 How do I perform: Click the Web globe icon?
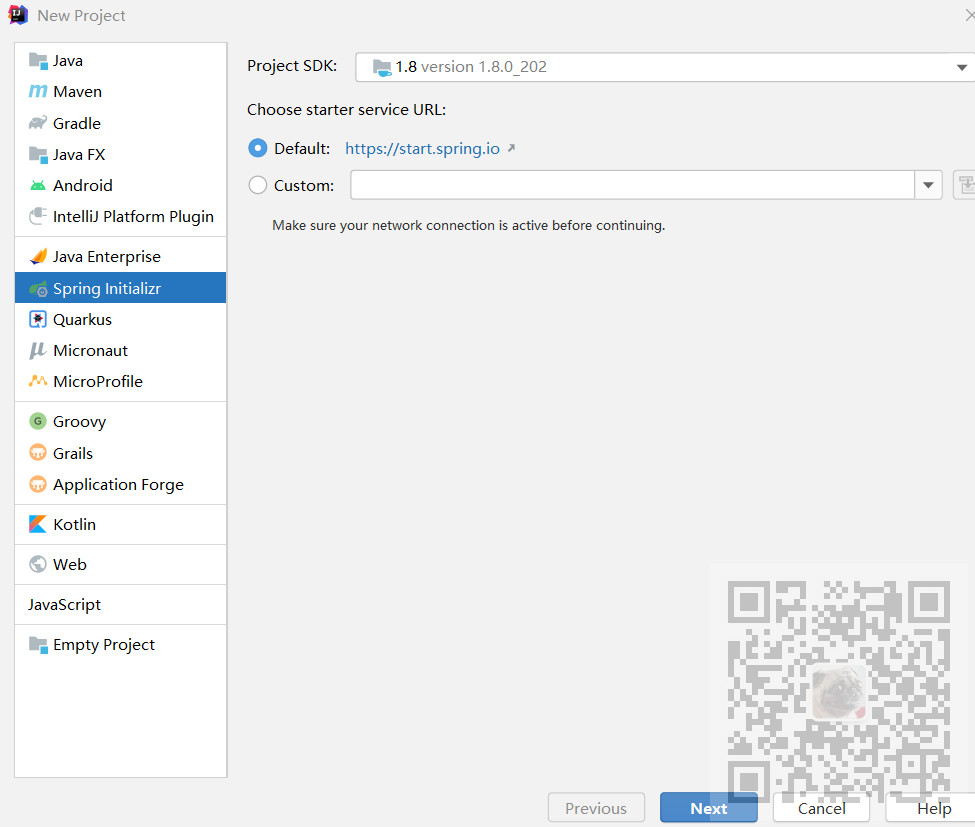[x=38, y=564]
